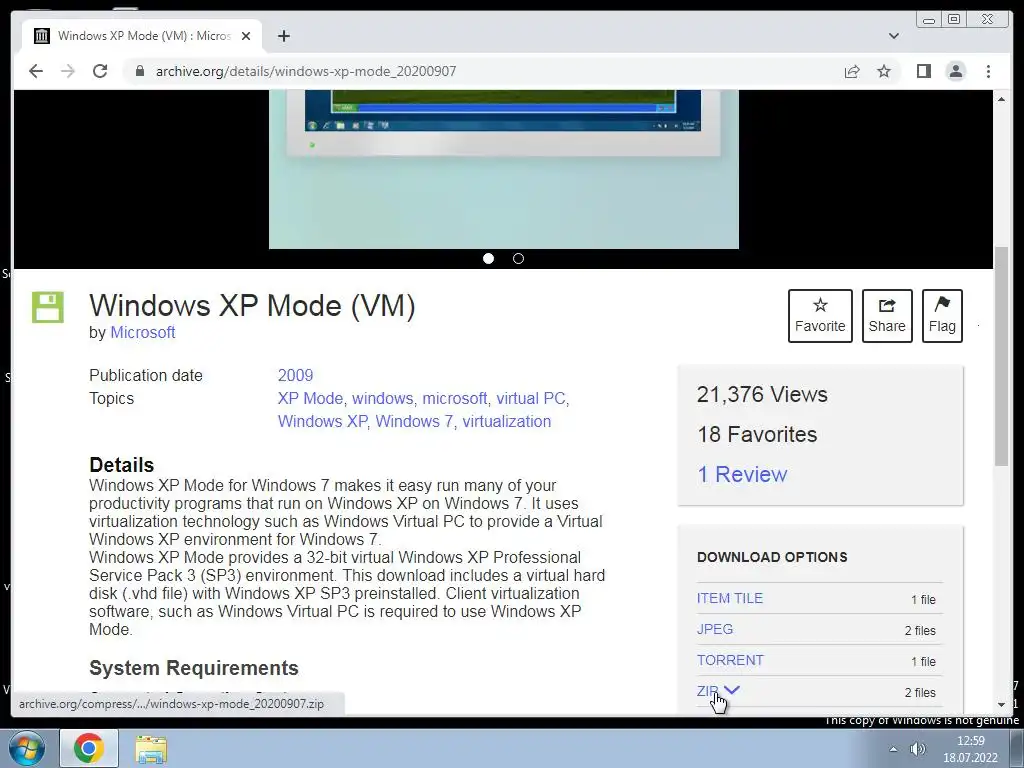Open the 1 Review link
Screen dimensions: 1024x768
[x=742, y=474]
